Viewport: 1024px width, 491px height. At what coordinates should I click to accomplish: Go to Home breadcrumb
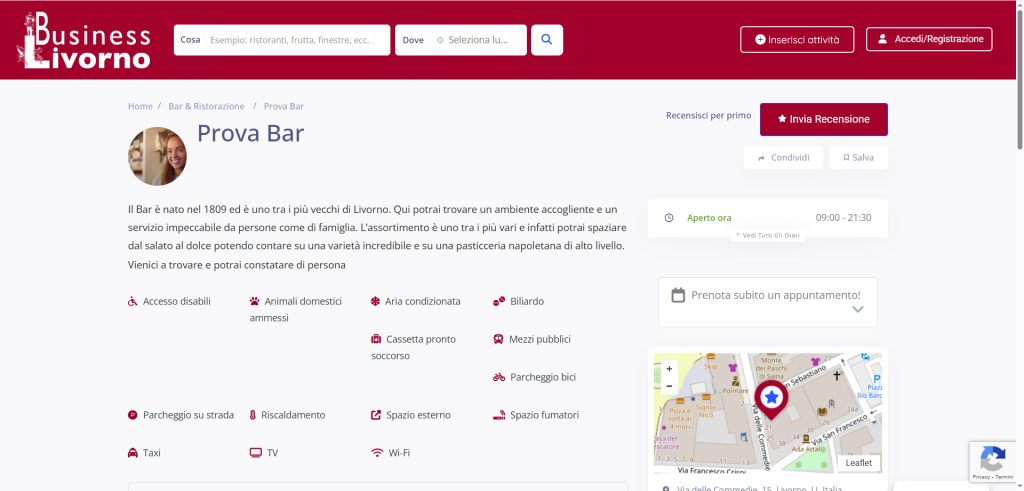140,106
